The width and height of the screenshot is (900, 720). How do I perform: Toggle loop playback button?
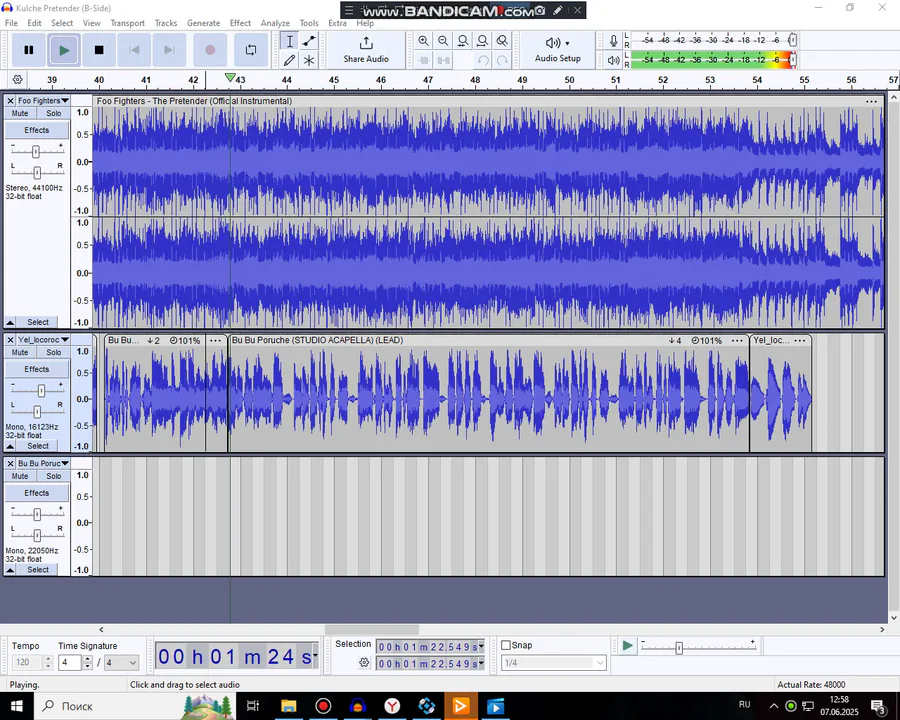tap(251, 50)
